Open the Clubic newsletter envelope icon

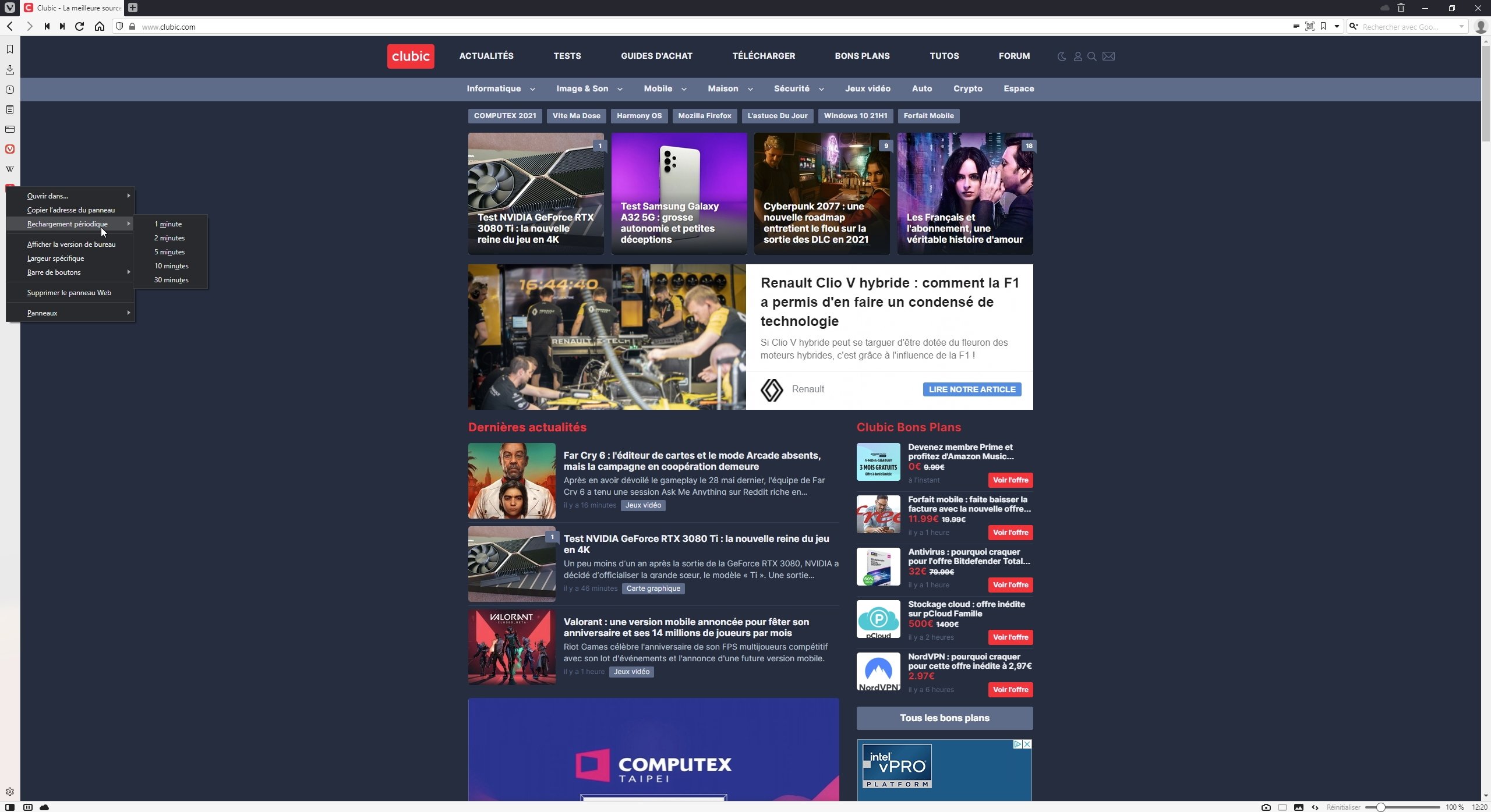click(x=1109, y=56)
